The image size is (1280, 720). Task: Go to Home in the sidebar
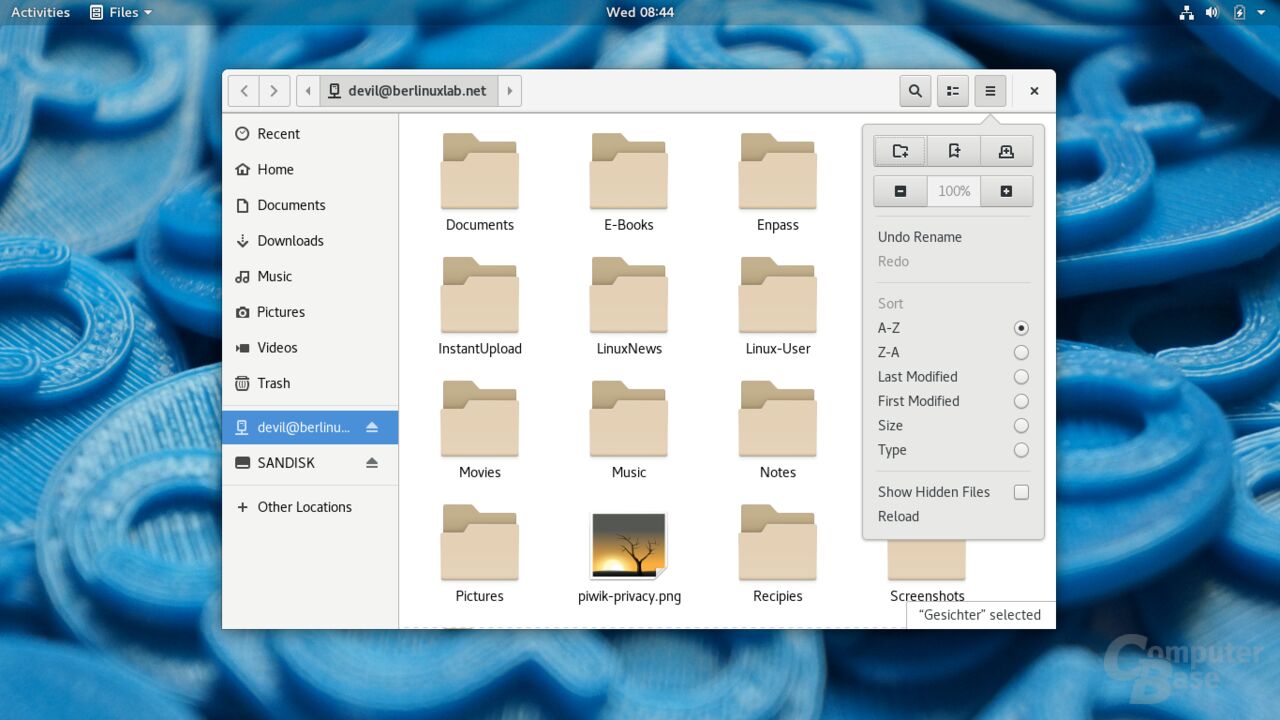coord(310,169)
